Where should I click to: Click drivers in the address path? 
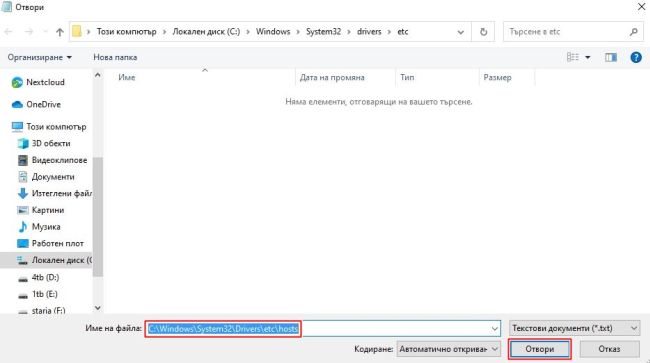coord(369,31)
